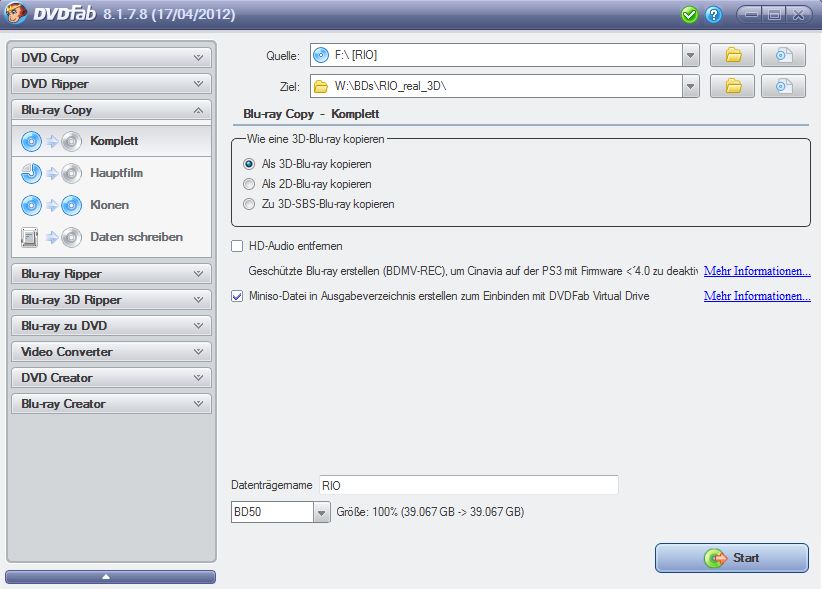Start the Blu-ray copy process
Screen dimensions: 822x589
pos(732,558)
